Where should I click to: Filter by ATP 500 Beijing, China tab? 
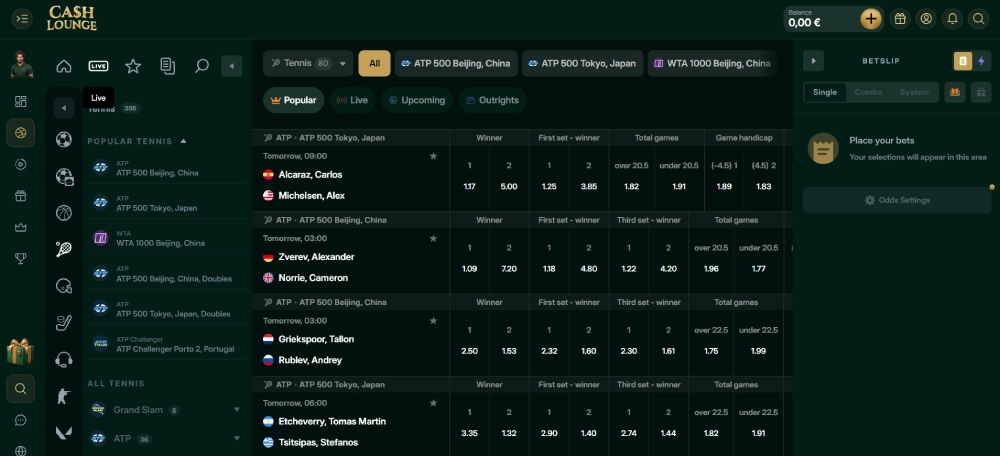point(456,63)
